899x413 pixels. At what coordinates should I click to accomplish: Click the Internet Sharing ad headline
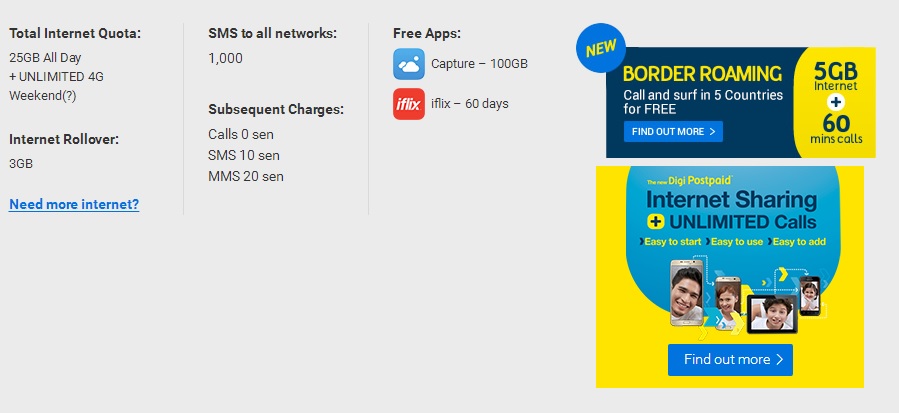[x=732, y=200]
